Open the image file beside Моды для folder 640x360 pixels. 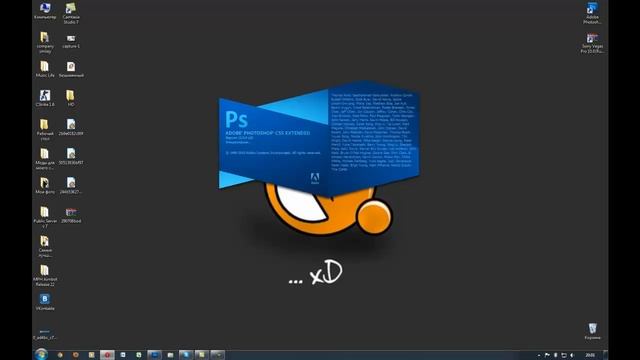coord(71,156)
